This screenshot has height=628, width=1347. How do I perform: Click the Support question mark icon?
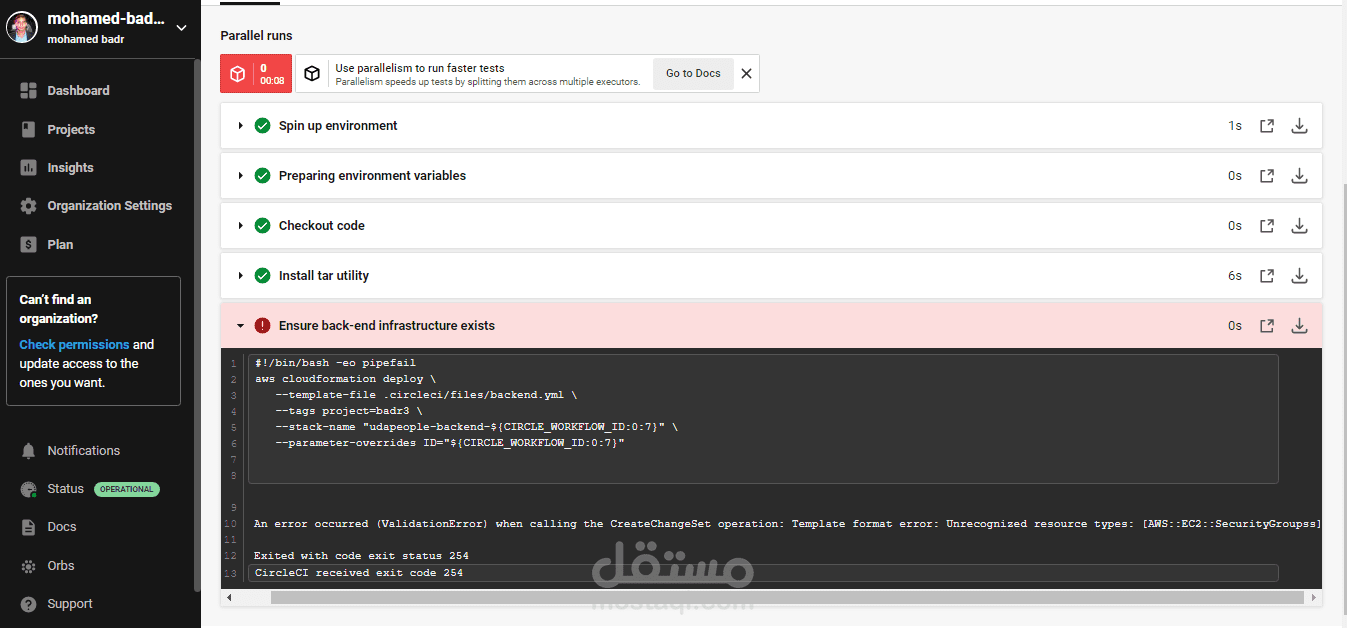coord(28,604)
